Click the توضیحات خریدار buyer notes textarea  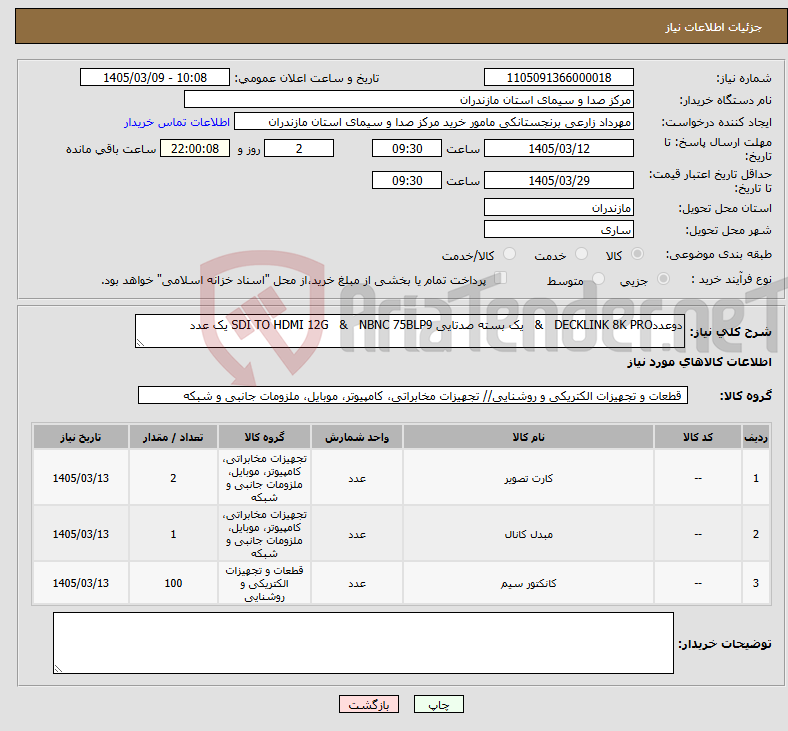coord(363,643)
